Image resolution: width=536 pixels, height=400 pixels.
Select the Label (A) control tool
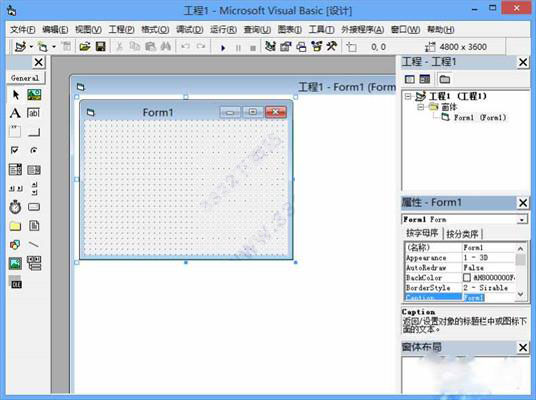pyautogui.click(x=15, y=113)
